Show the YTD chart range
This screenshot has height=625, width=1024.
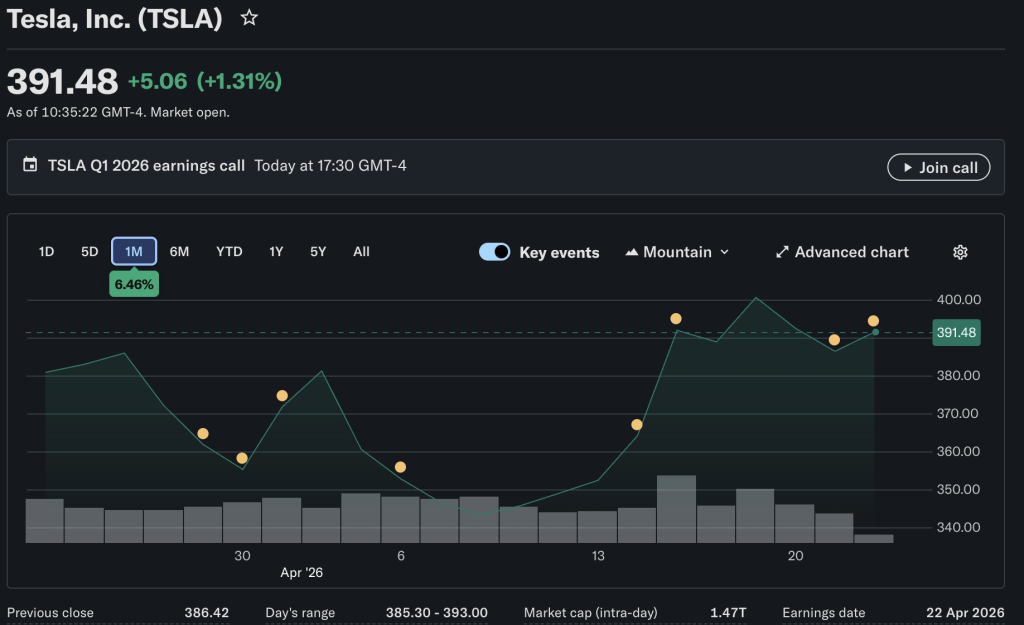(x=229, y=252)
